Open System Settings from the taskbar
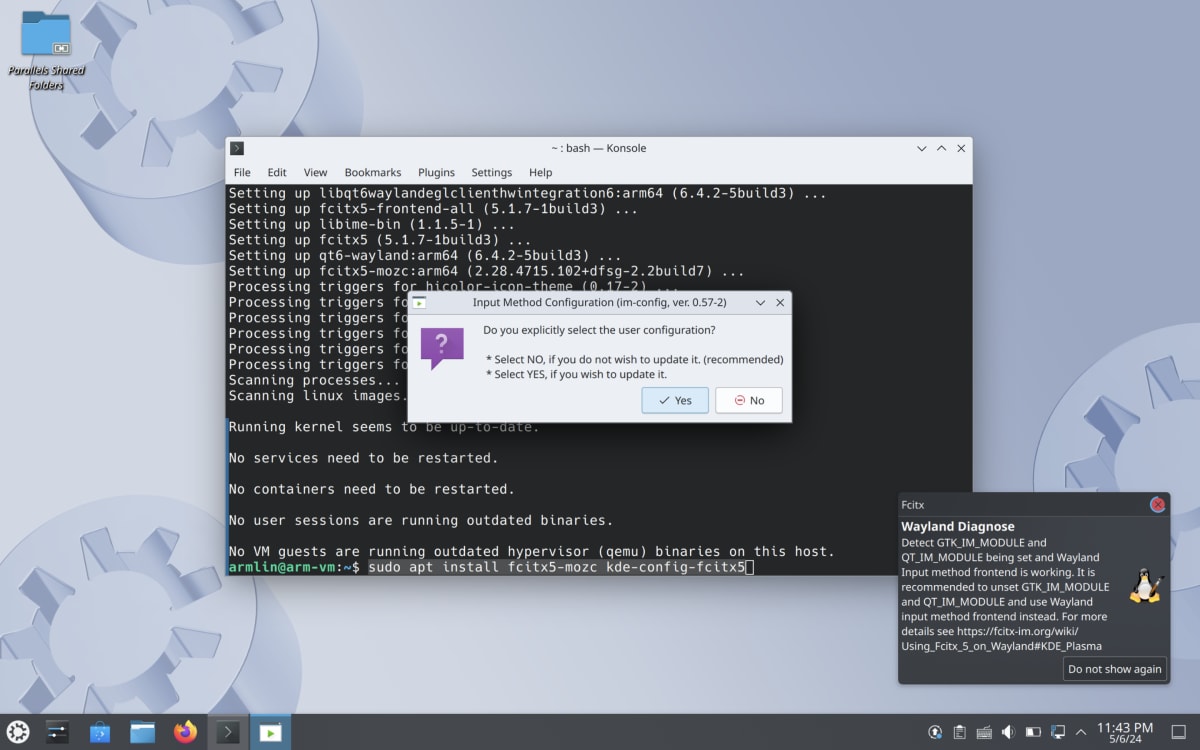 [x=57, y=732]
